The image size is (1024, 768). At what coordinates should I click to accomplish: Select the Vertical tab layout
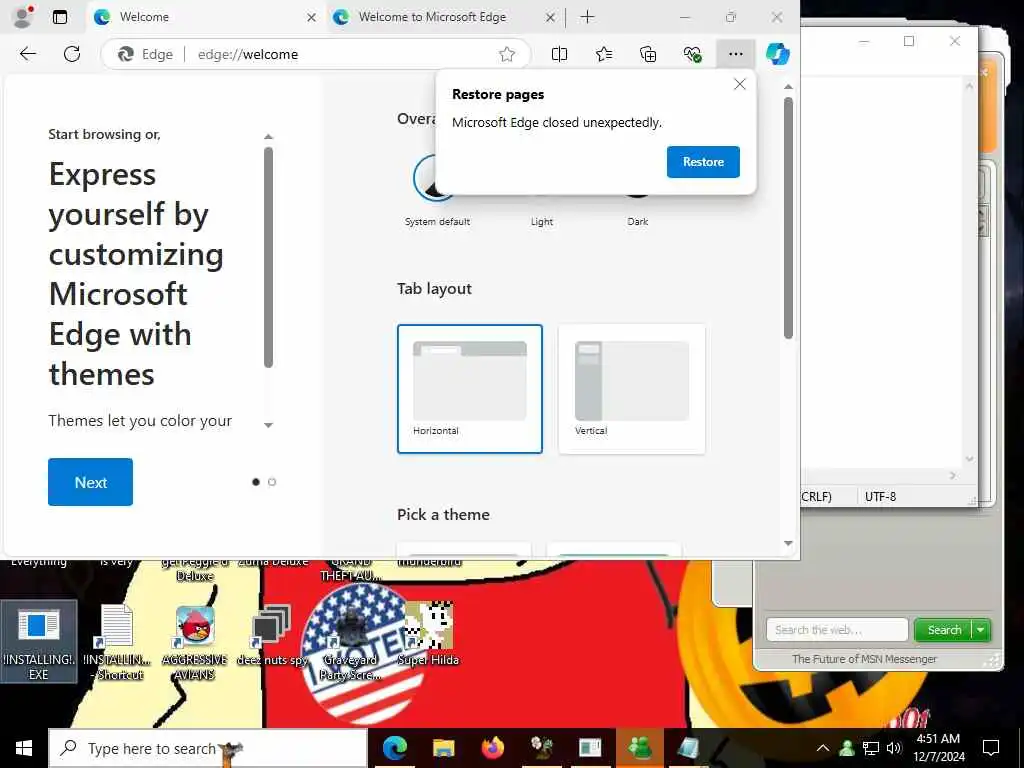point(632,389)
